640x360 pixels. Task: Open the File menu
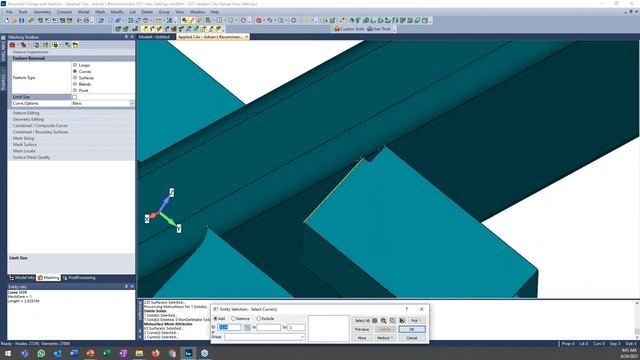point(9,12)
